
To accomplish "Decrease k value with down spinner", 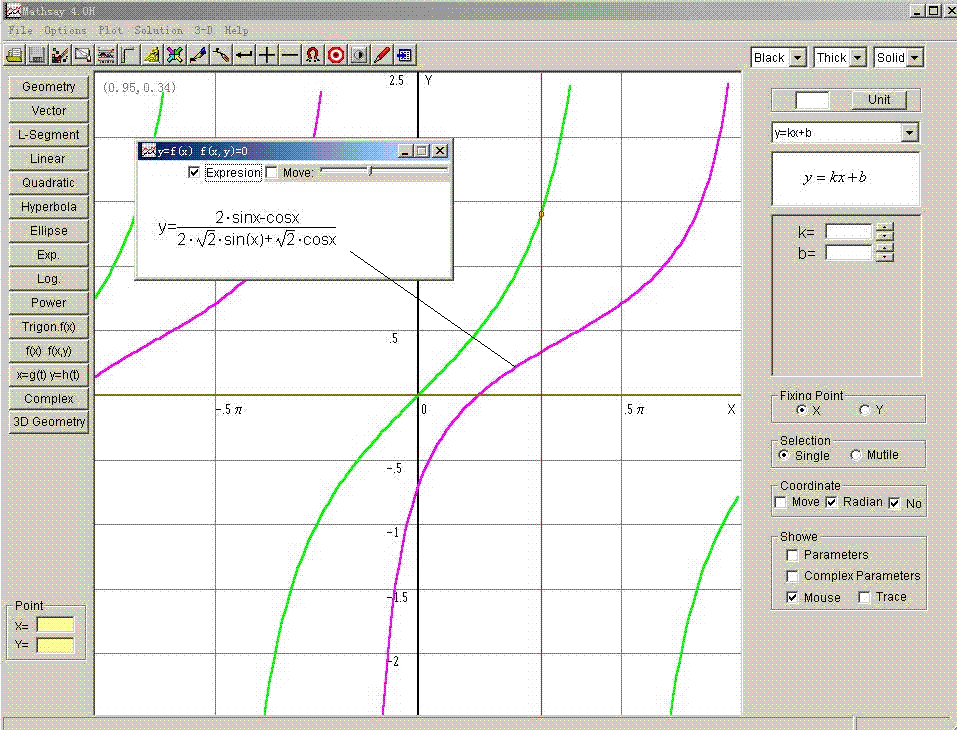I will click(x=884, y=236).
